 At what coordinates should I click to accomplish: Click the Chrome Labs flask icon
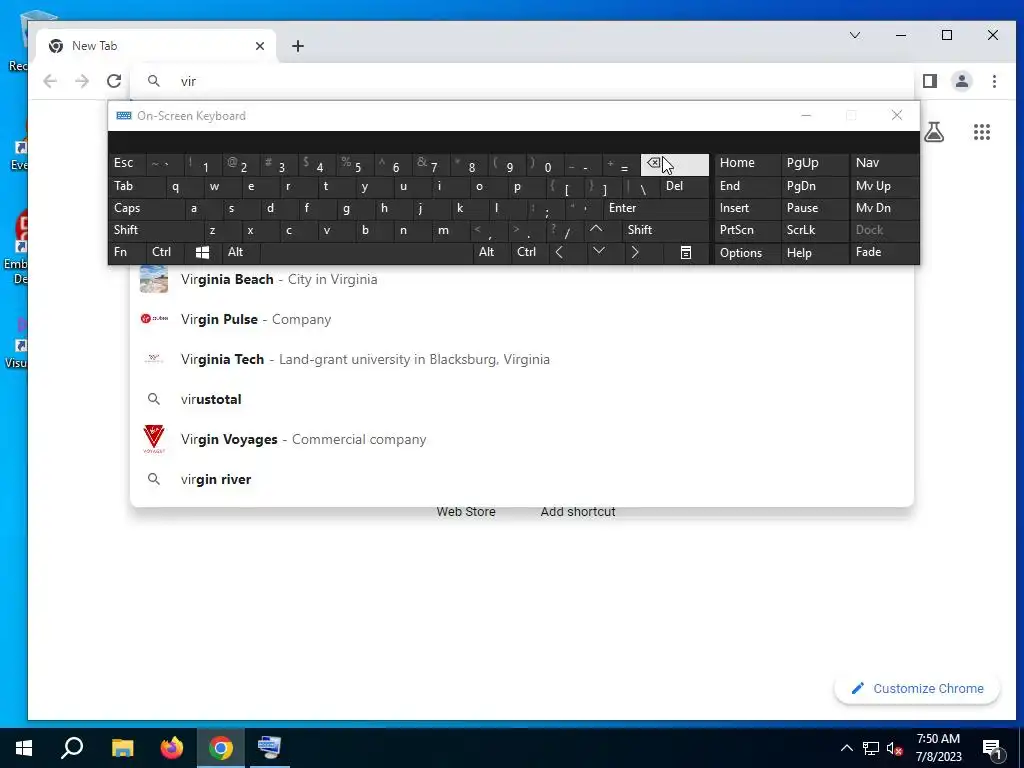click(x=934, y=132)
